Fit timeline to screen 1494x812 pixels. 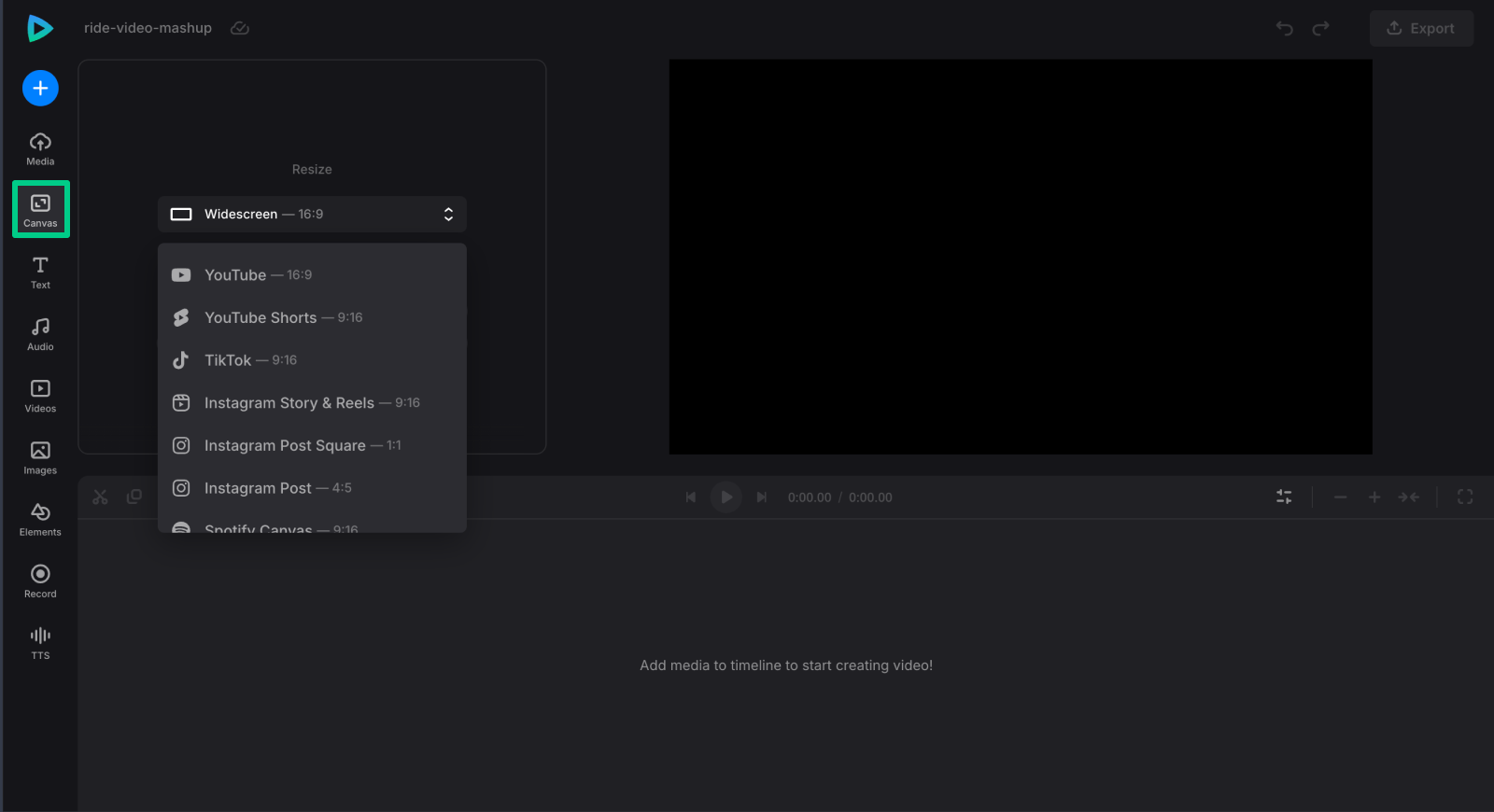pos(1409,497)
